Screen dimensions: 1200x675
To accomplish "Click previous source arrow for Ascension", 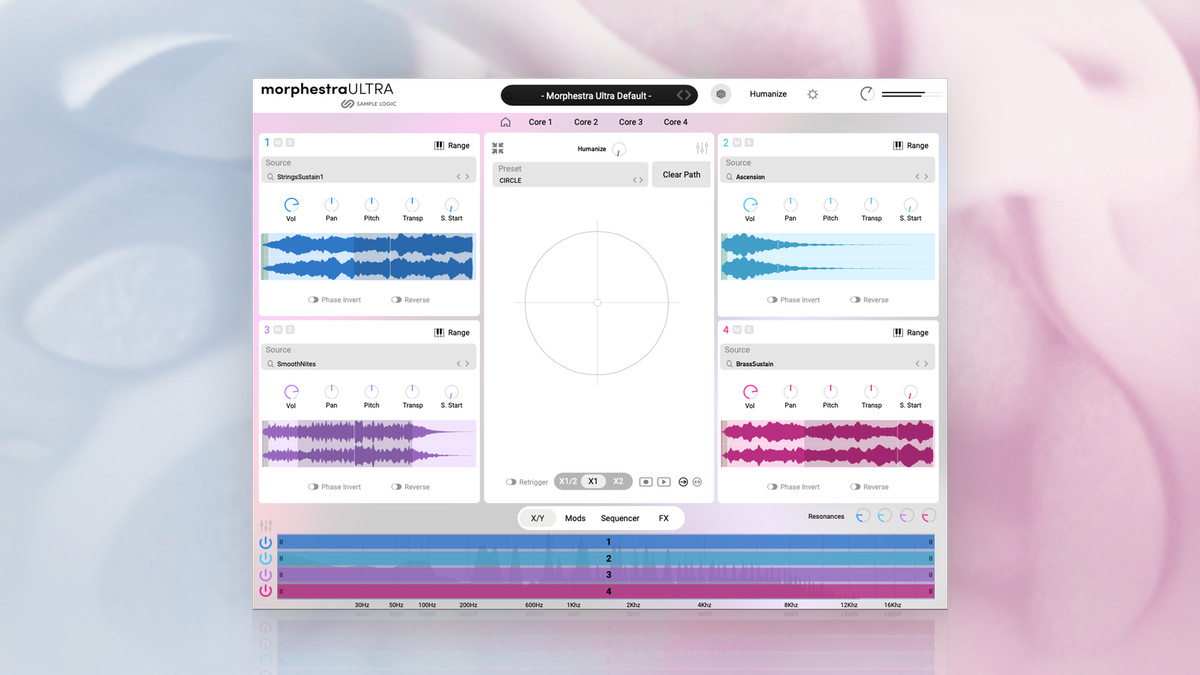I will 917,177.
